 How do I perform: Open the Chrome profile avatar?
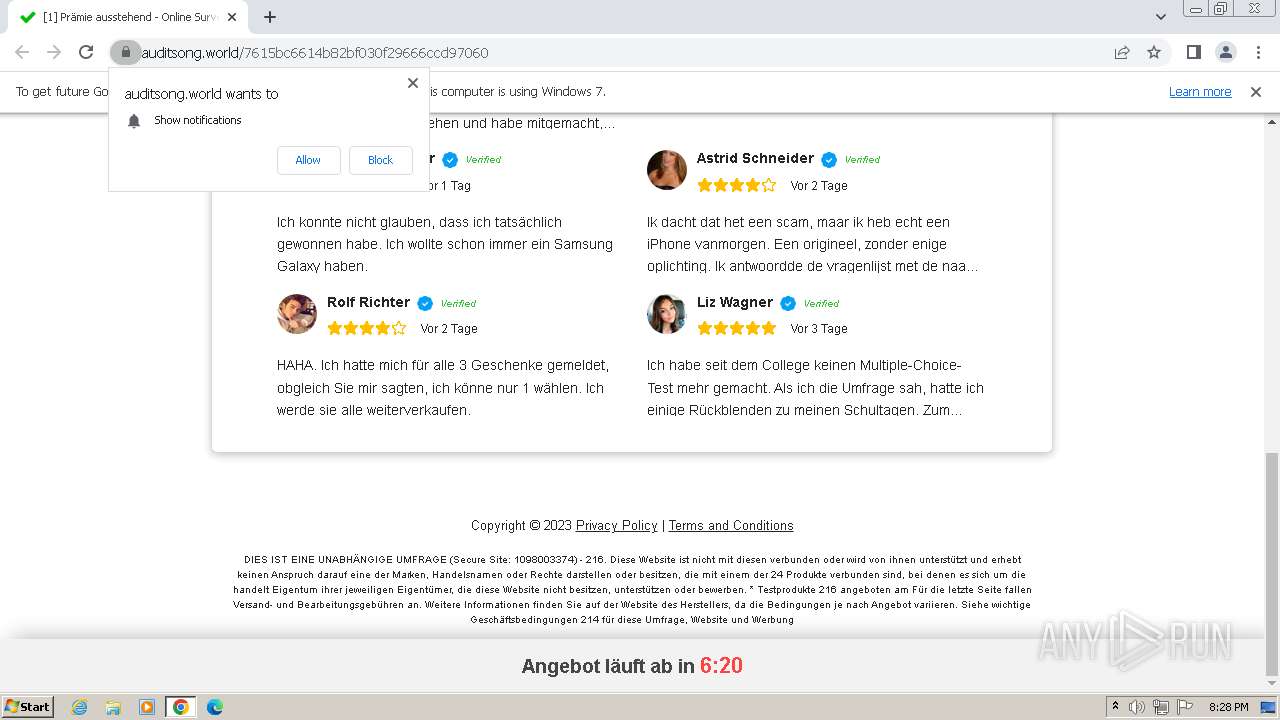click(x=1225, y=52)
